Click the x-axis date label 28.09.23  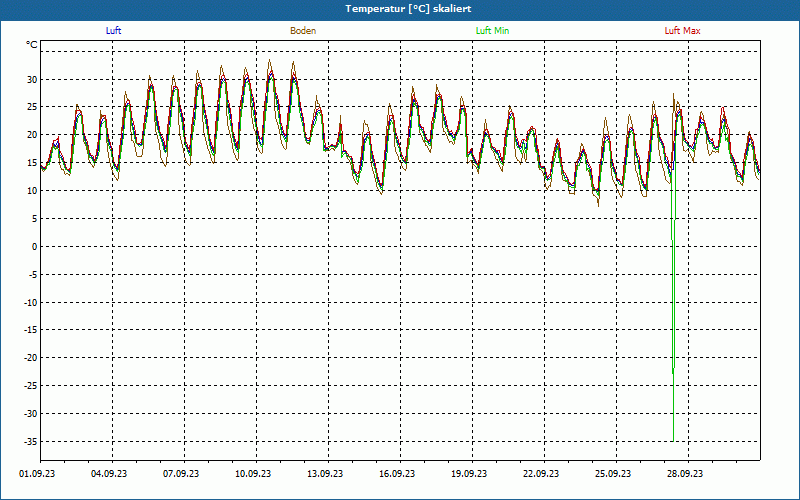click(x=685, y=473)
